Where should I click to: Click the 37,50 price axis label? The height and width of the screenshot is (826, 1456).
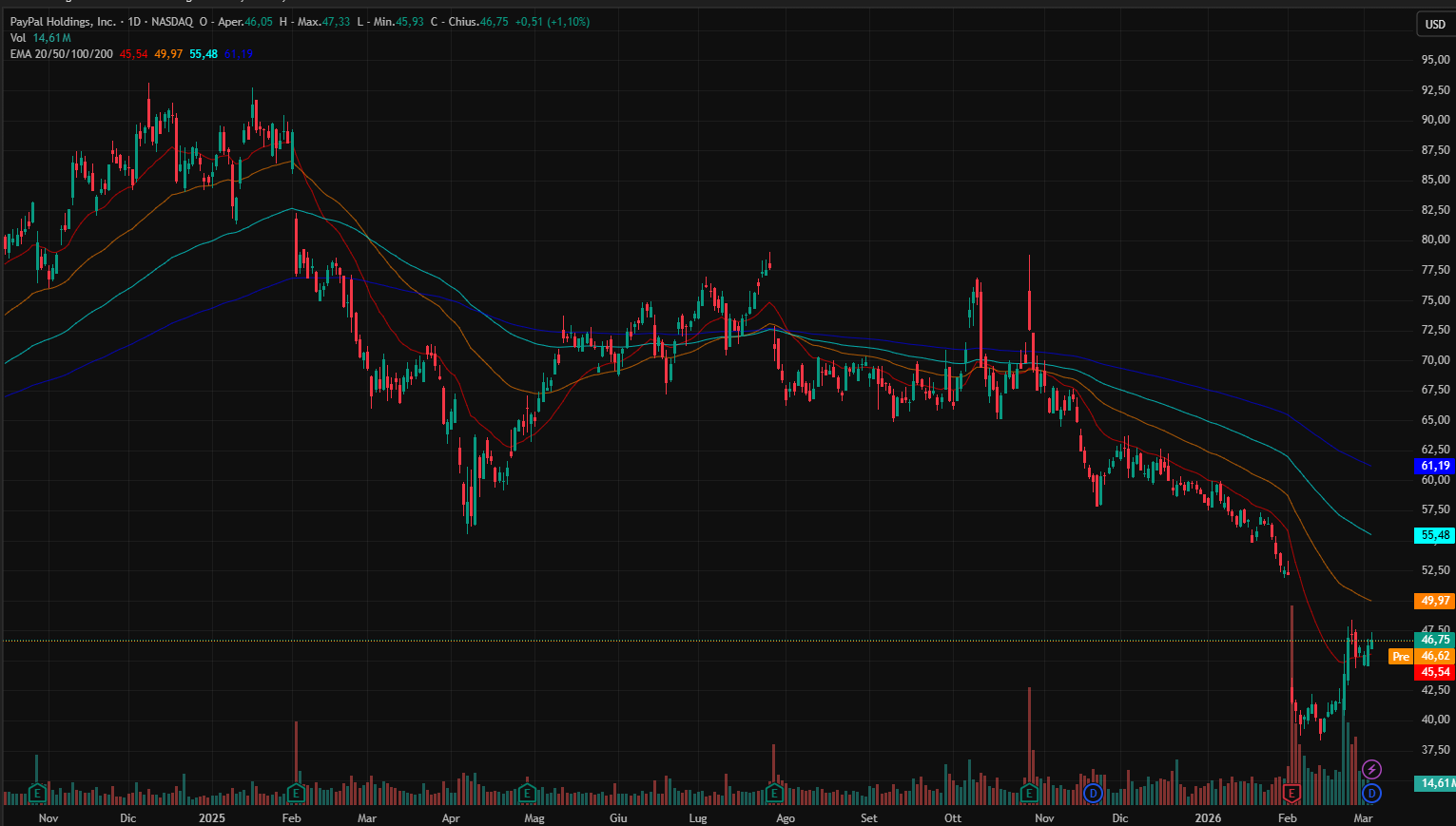point(1435,750)
